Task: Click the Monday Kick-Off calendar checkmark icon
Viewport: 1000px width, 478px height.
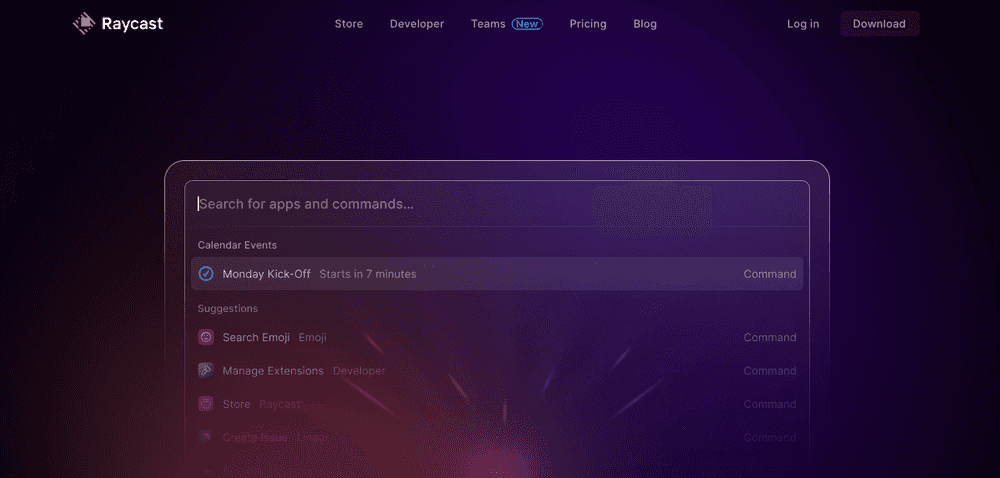Action: pyautogui.click(x=206, y=274)
